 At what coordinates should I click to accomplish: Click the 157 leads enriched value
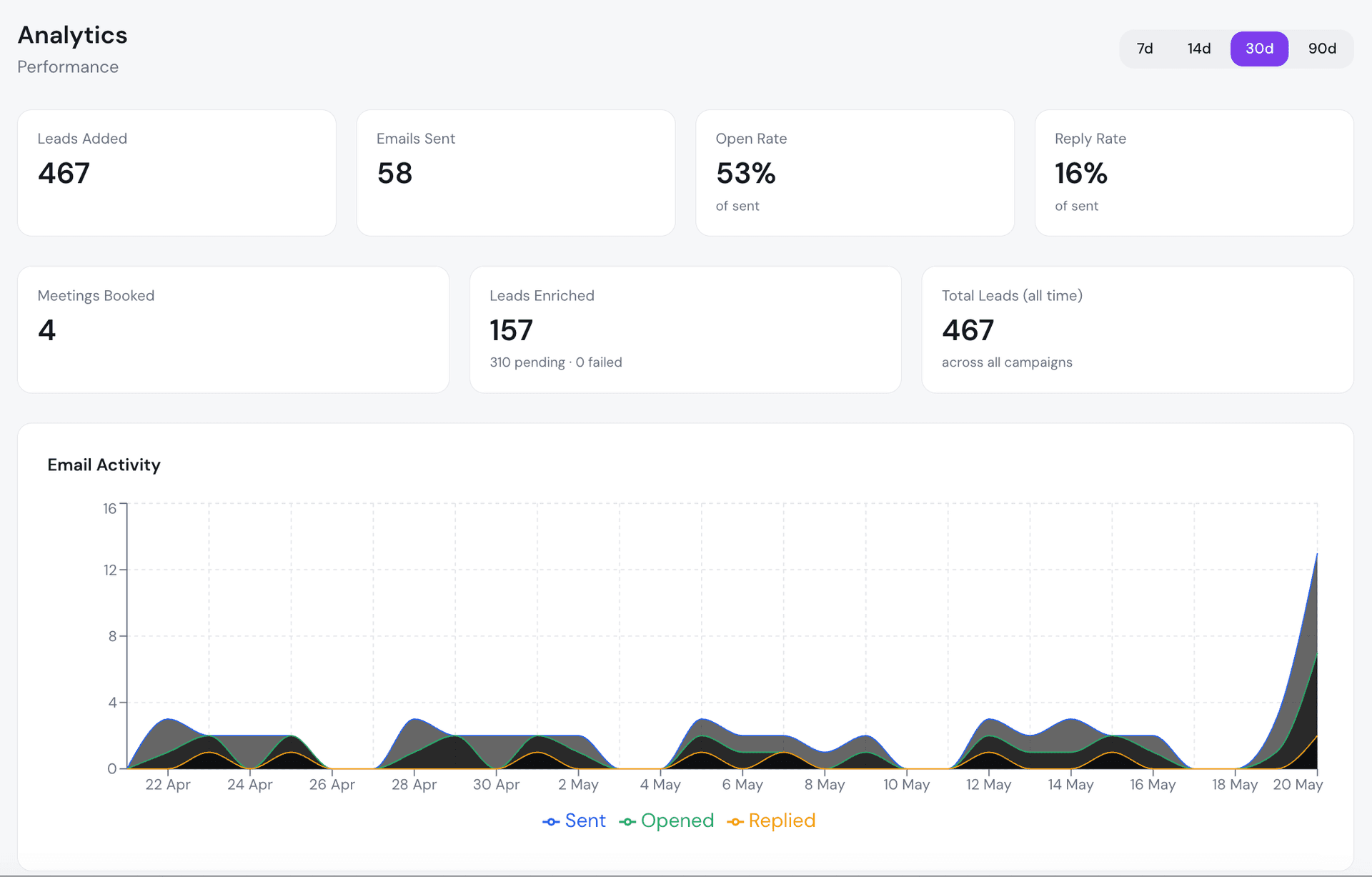(x=511, y=330)
